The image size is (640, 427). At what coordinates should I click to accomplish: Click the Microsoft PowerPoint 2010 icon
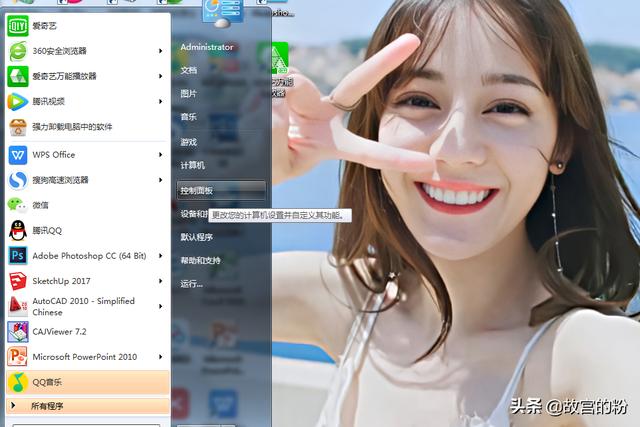18,356
